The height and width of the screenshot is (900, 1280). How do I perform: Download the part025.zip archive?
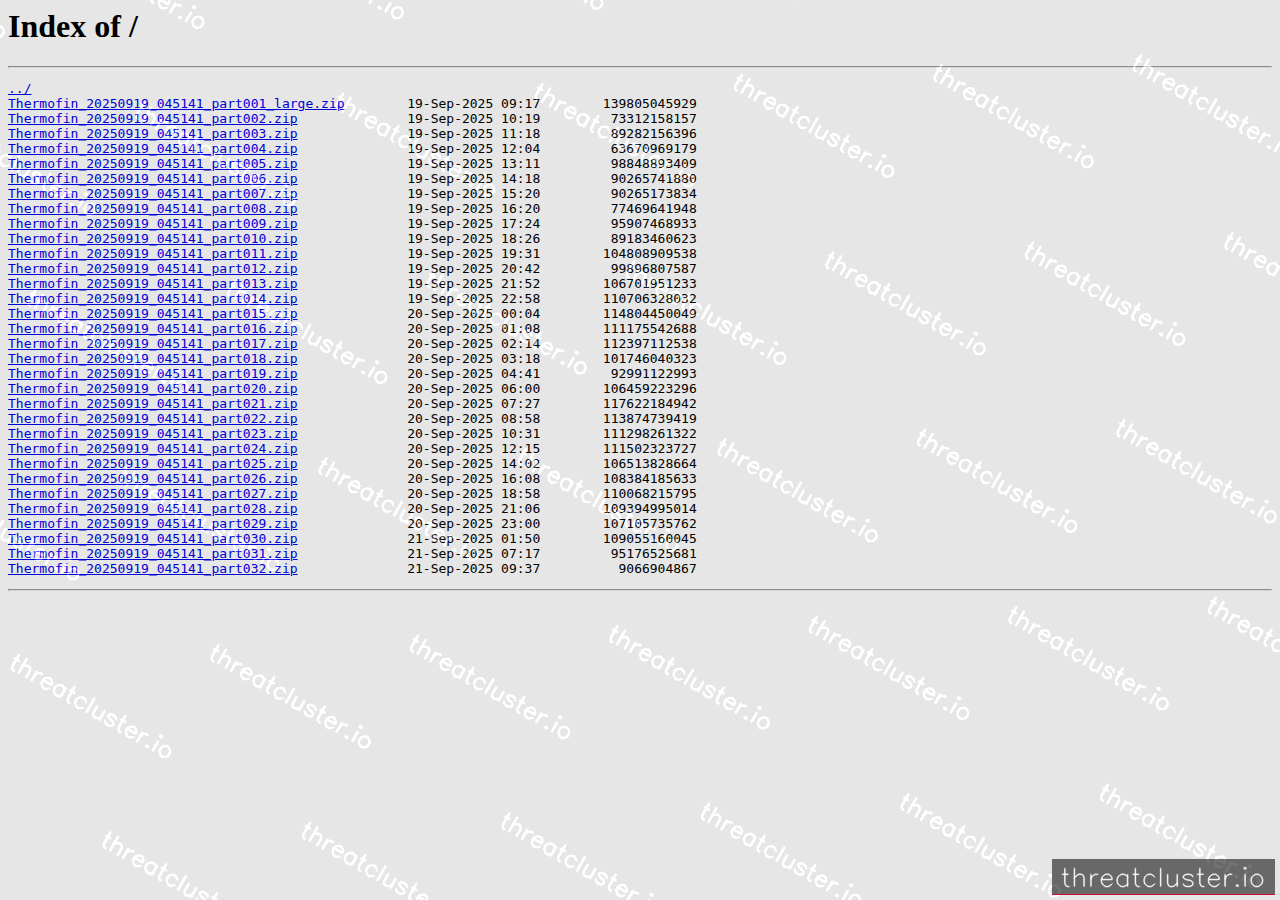pos(153,464)
